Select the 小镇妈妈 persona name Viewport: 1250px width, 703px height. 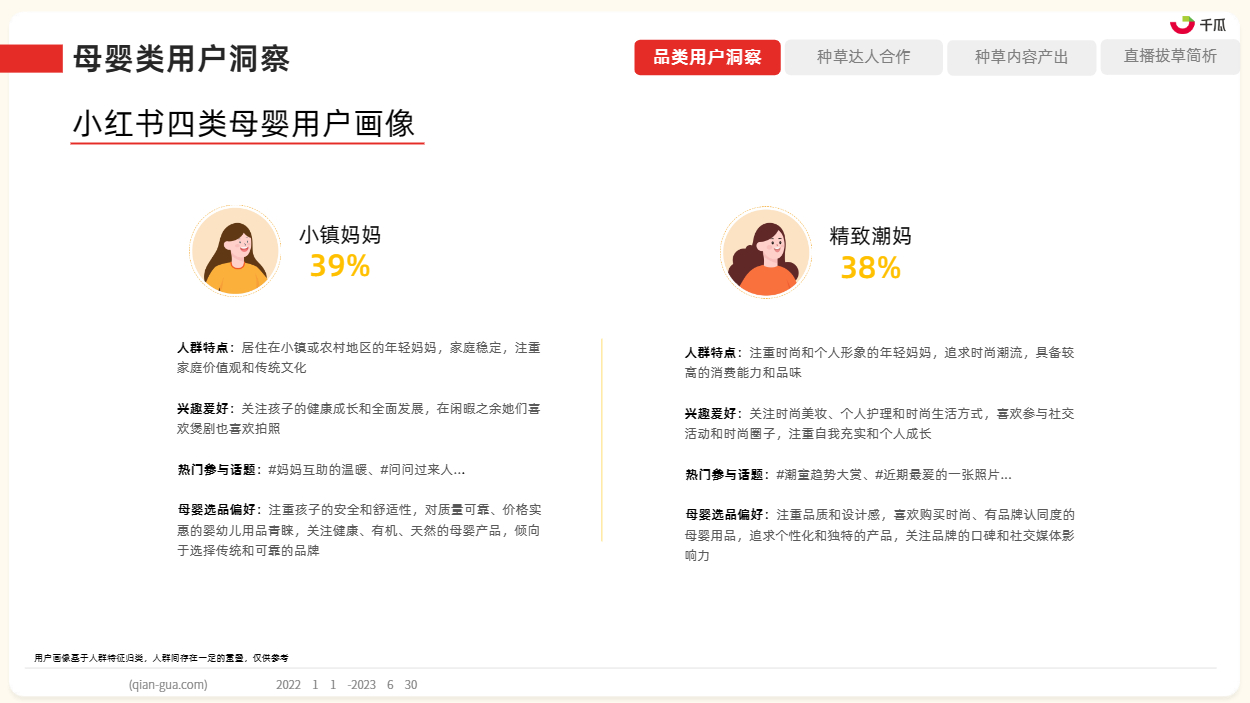[340, 236]
